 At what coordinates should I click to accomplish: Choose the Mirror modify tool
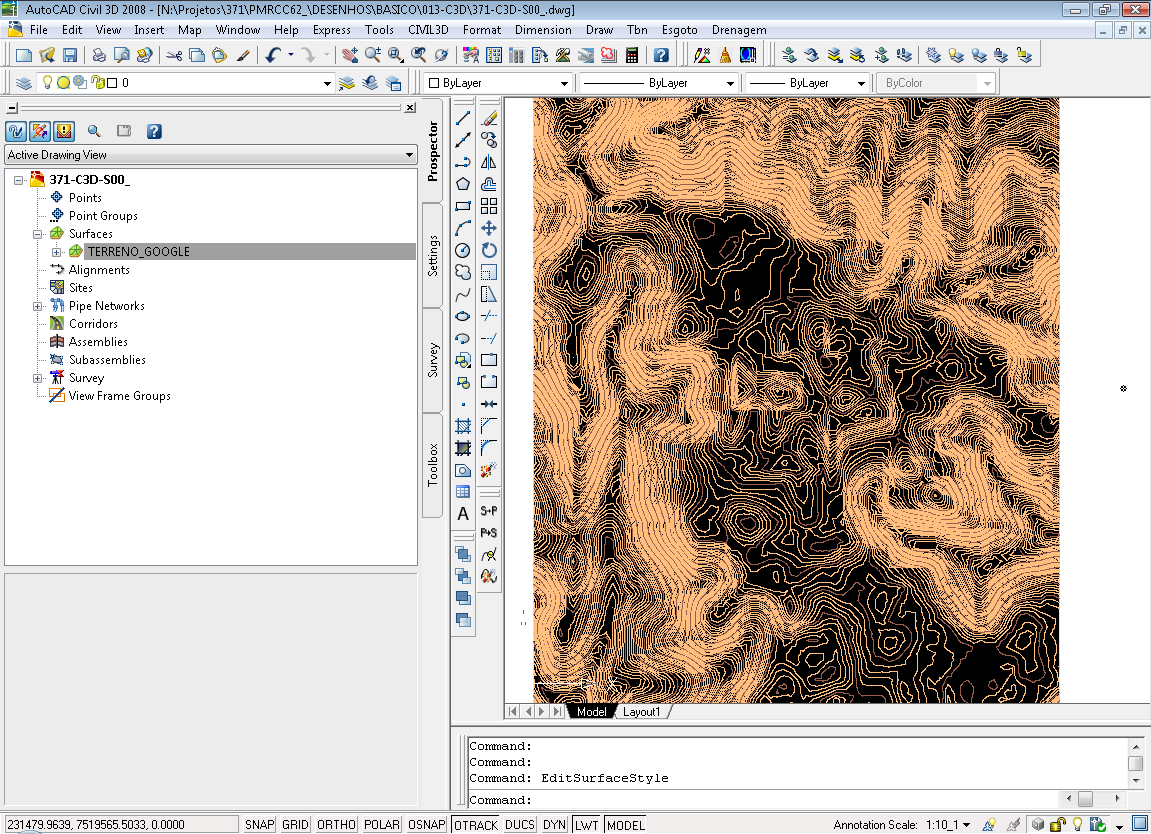(x=489, y=162)
